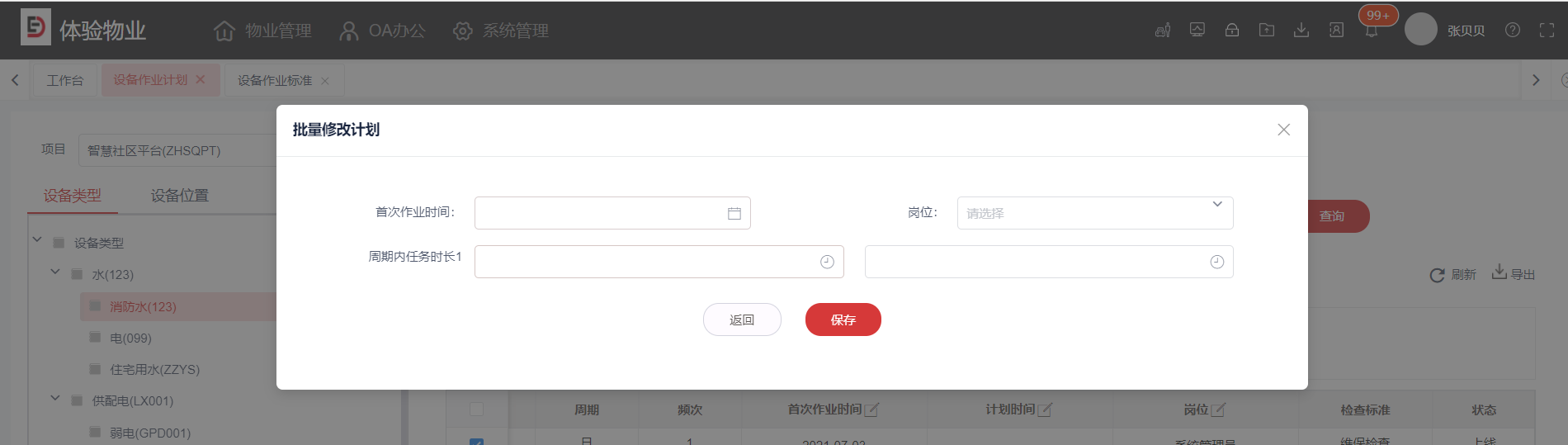This screenshot has height=445, width=1568.
Task: Click edit icon beside 计划时间 column header
Action: coord(1045,409)
